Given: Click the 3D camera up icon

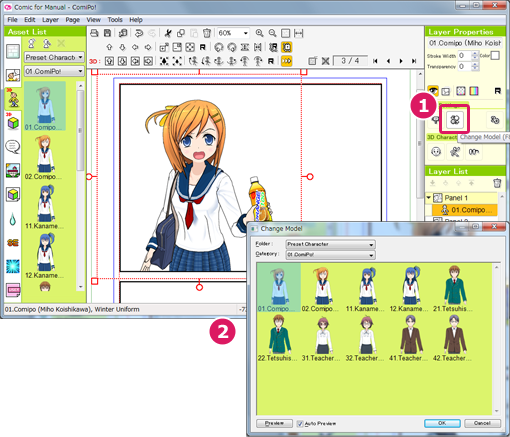Looking at the screenshot, I should tap(109, 61).
